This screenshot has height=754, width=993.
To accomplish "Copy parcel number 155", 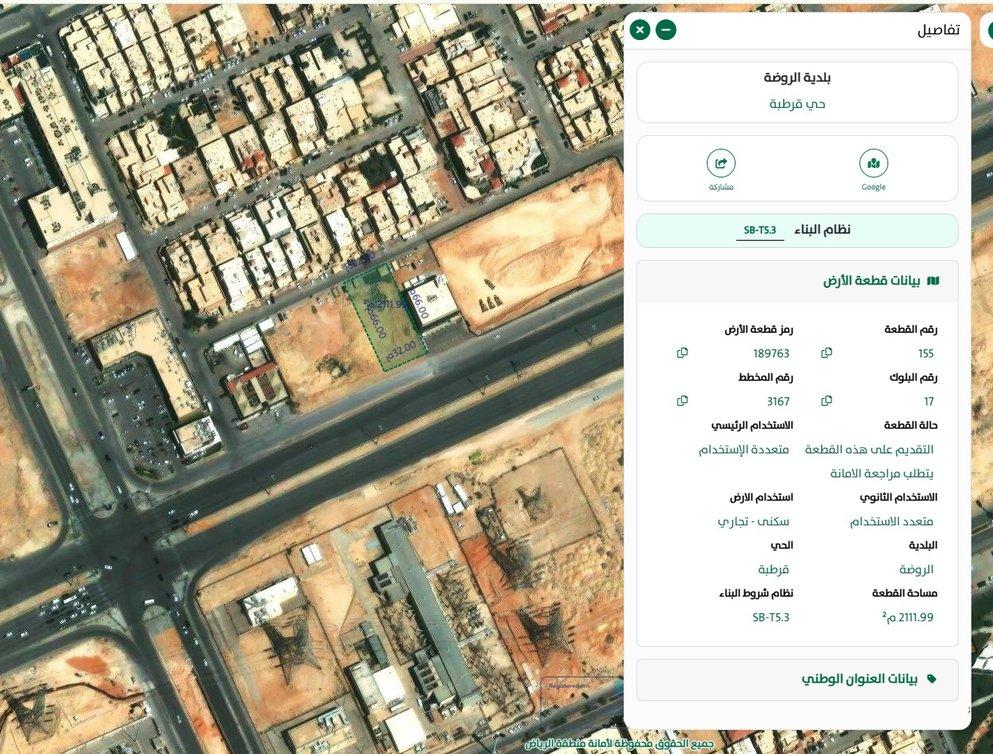I will coord(826,353).
